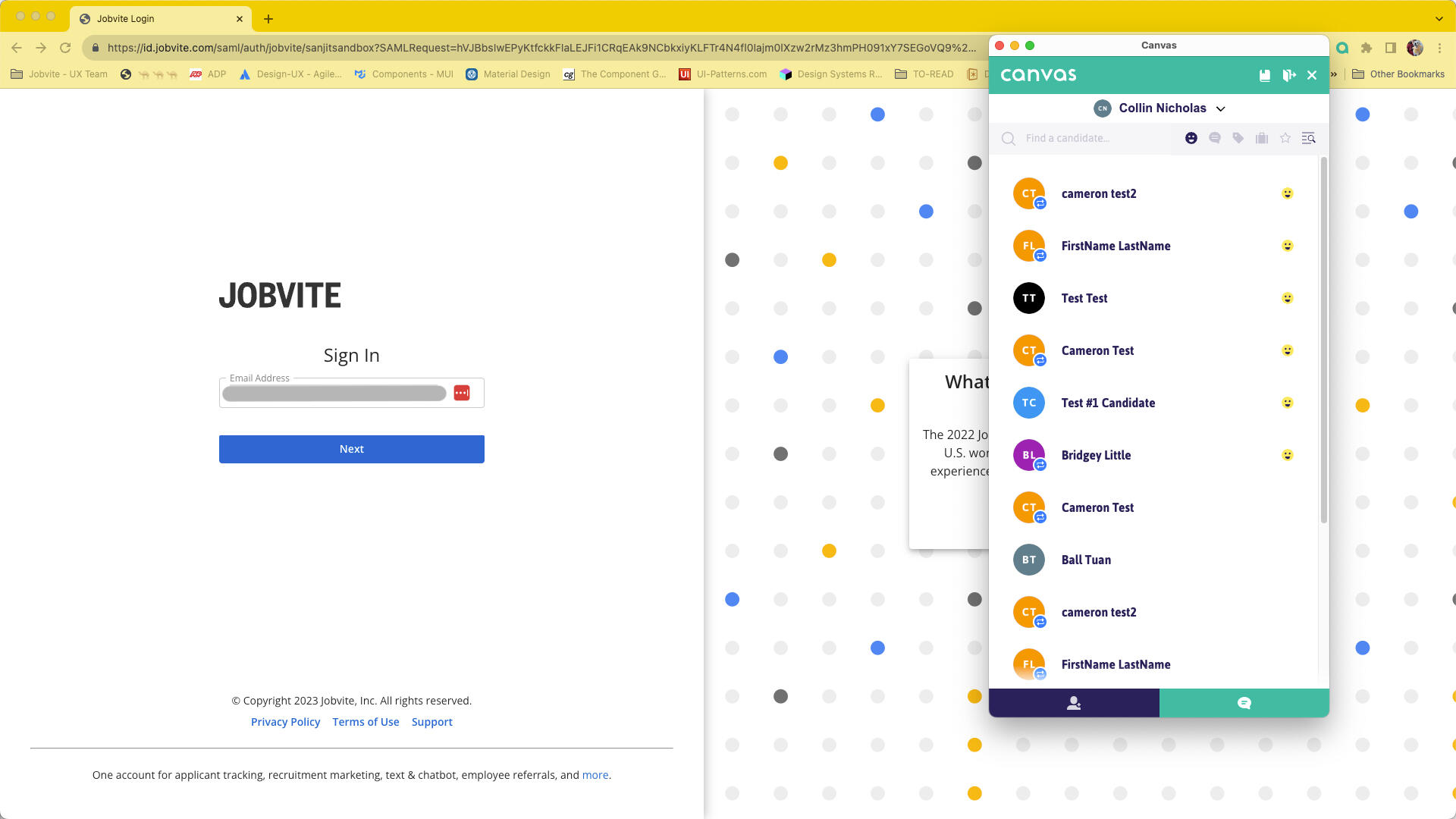Click the log out door icon in Canvas
The image size is (1456, 819).
pyautogui.click(x=1288, y=75)
